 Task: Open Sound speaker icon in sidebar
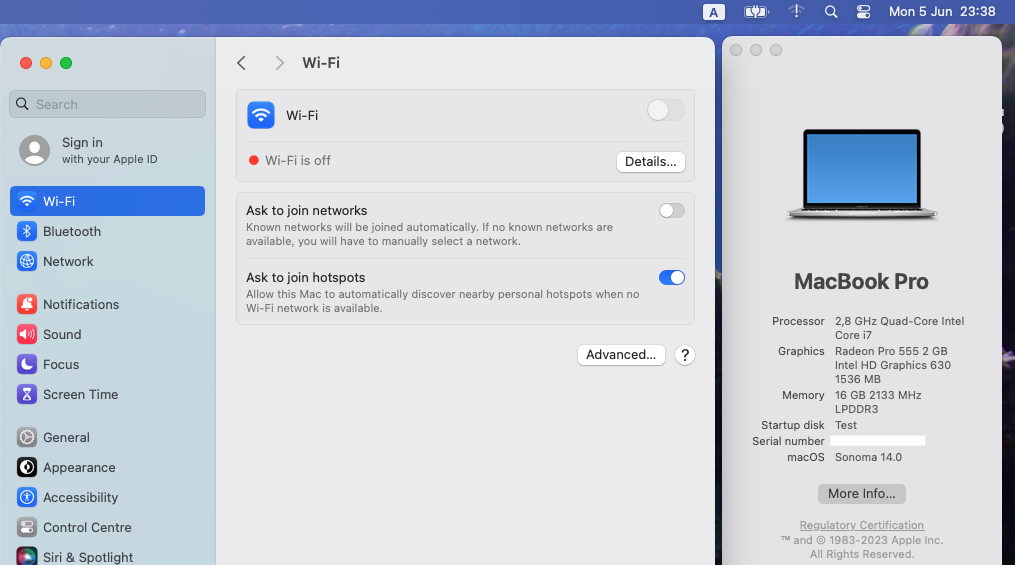click(x=27, y=335)
